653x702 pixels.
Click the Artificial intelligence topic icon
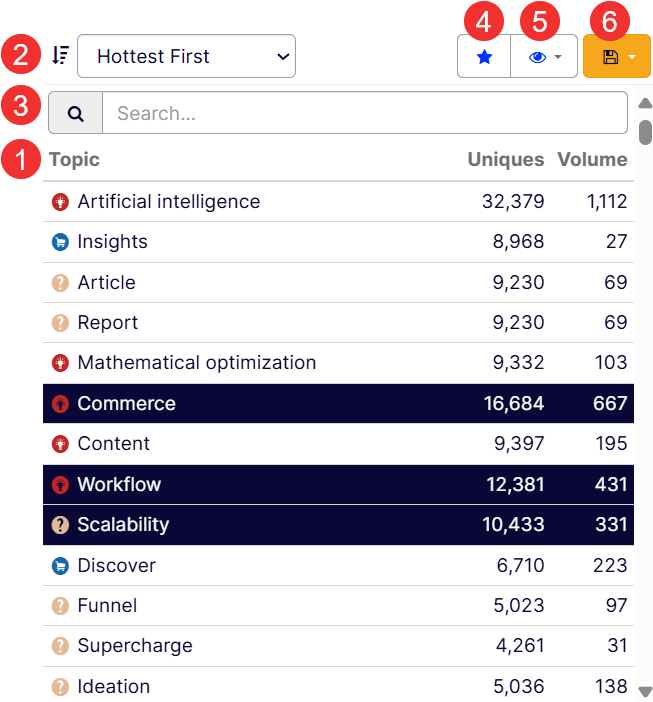click(x=60, y=202)
